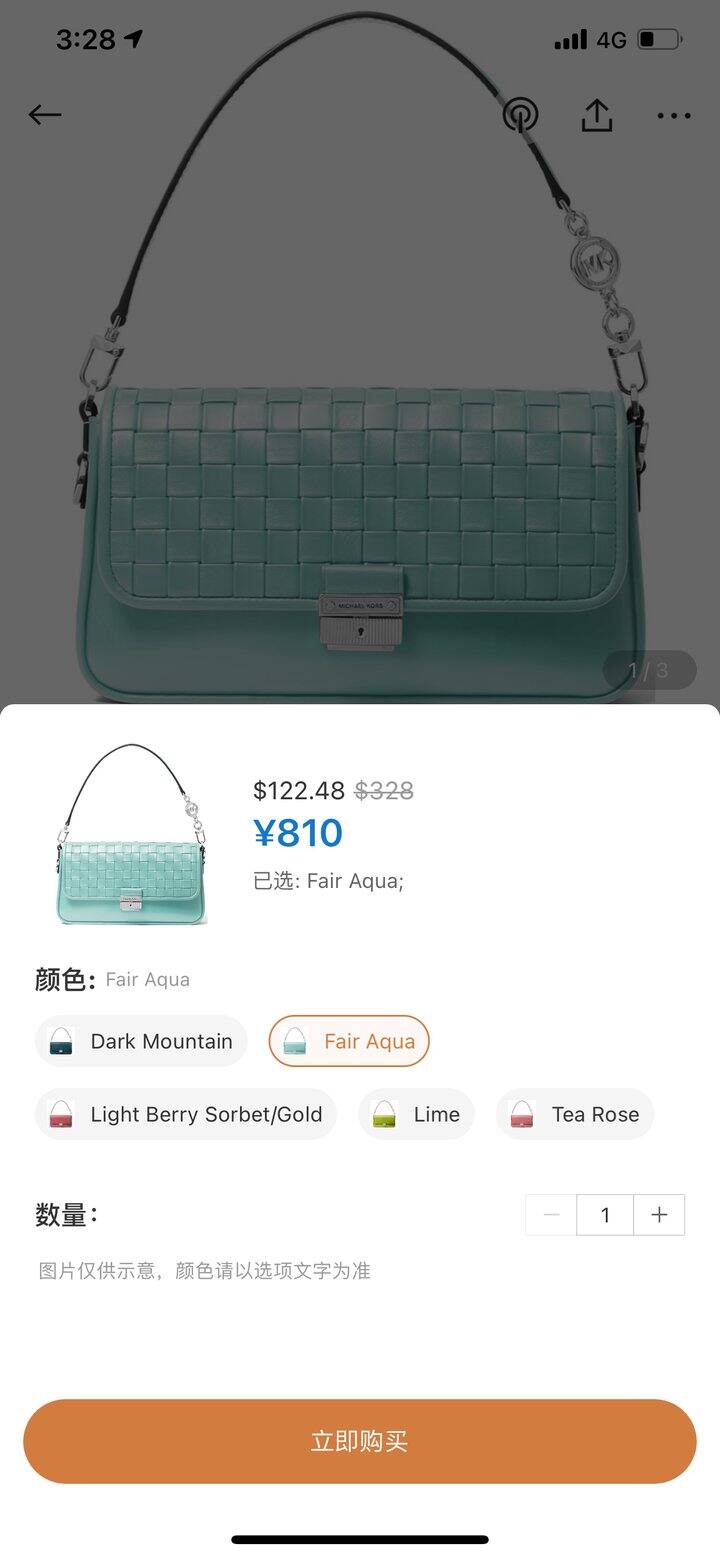Open the selected bag thumbnail image
Viewport: 720px width, 1558px height.
(x=130, y=834)
